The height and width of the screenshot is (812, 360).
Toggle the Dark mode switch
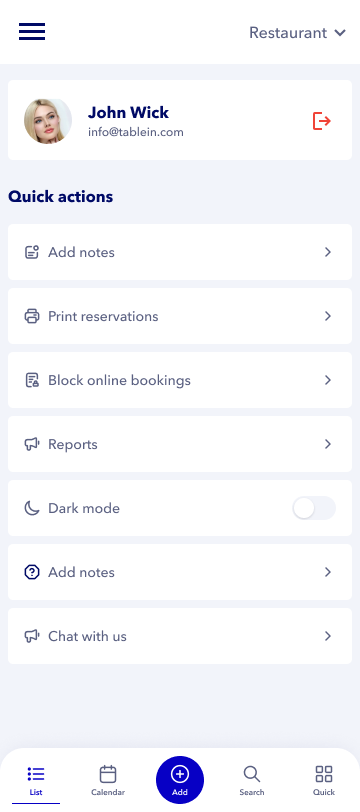(314, 508)
